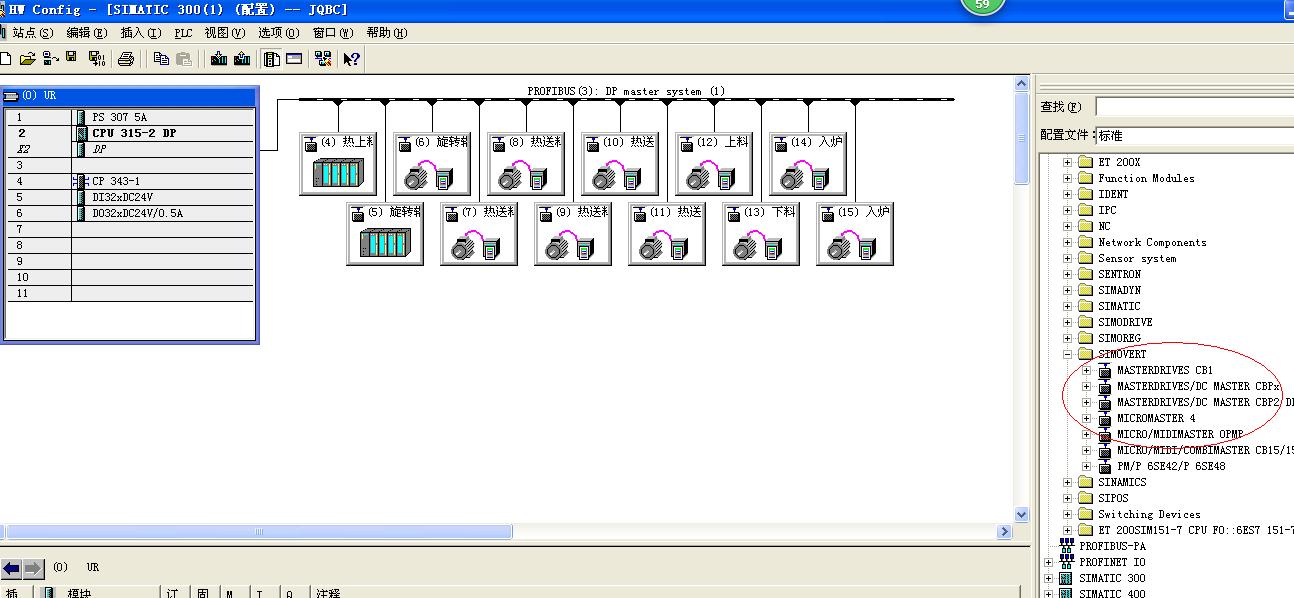
Task: Select drive slave (14) 入炉
Action: click(808, 164)
